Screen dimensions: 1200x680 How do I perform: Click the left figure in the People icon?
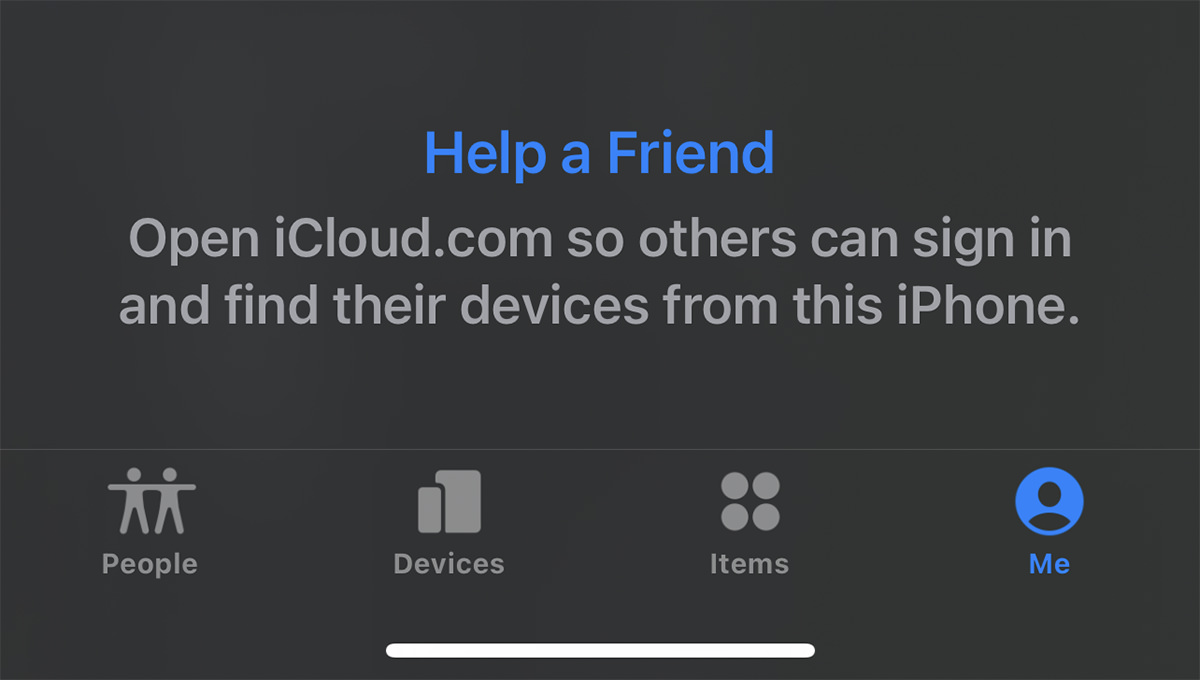[131, 501]
